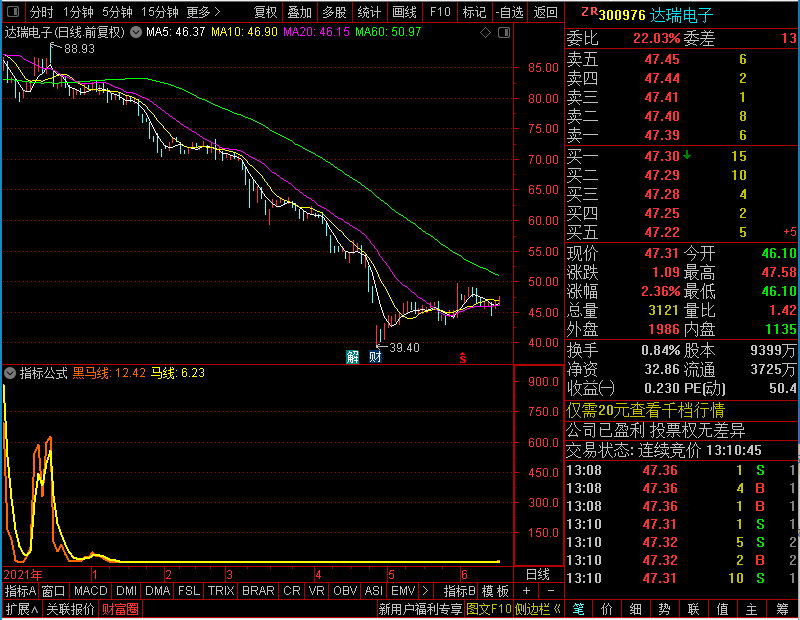Expand the 扩展 panel

pyautogui.click(x=22, y=609)
